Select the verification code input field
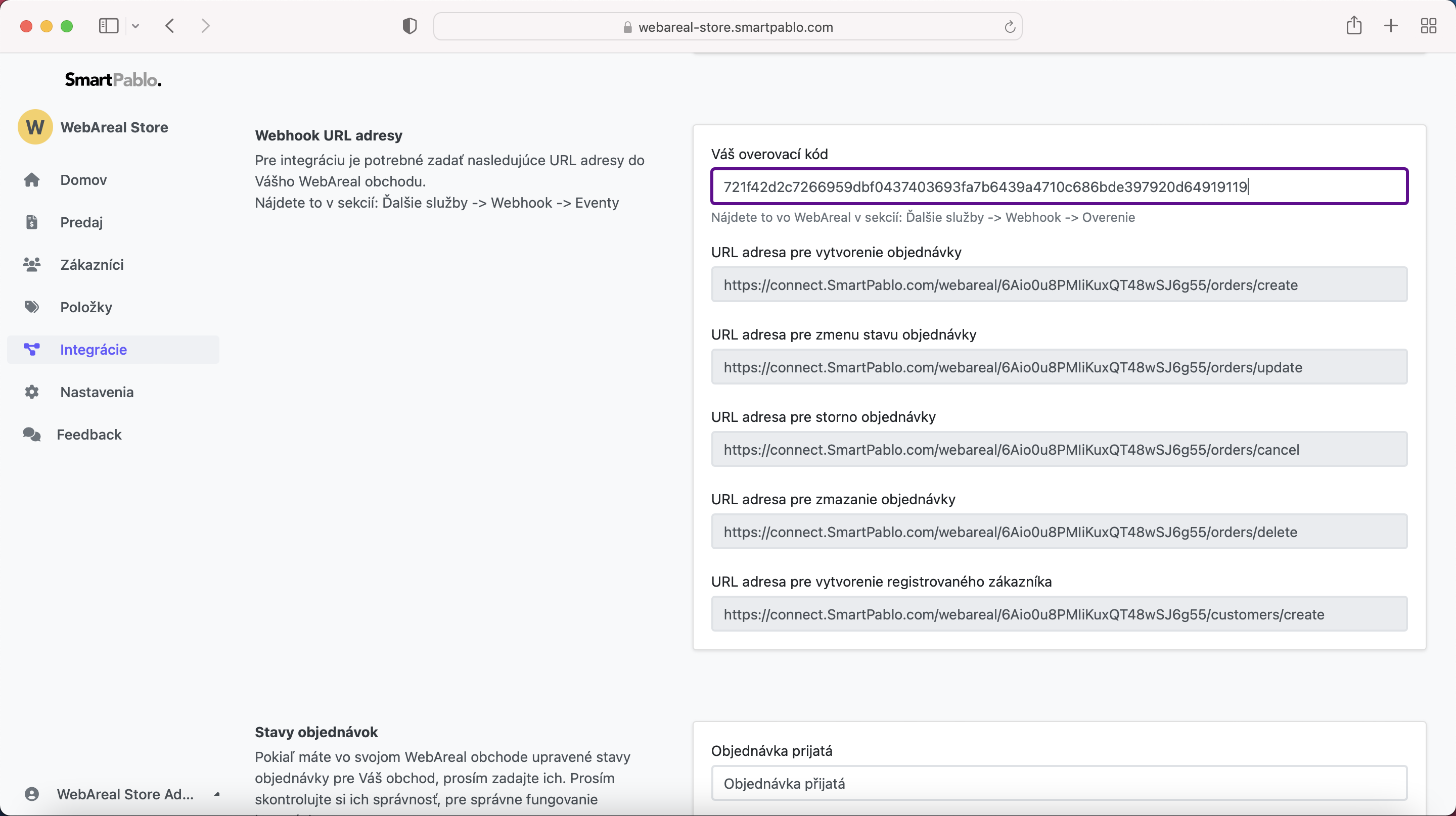Viewport: 1456px width, 816px height. 1059,187
